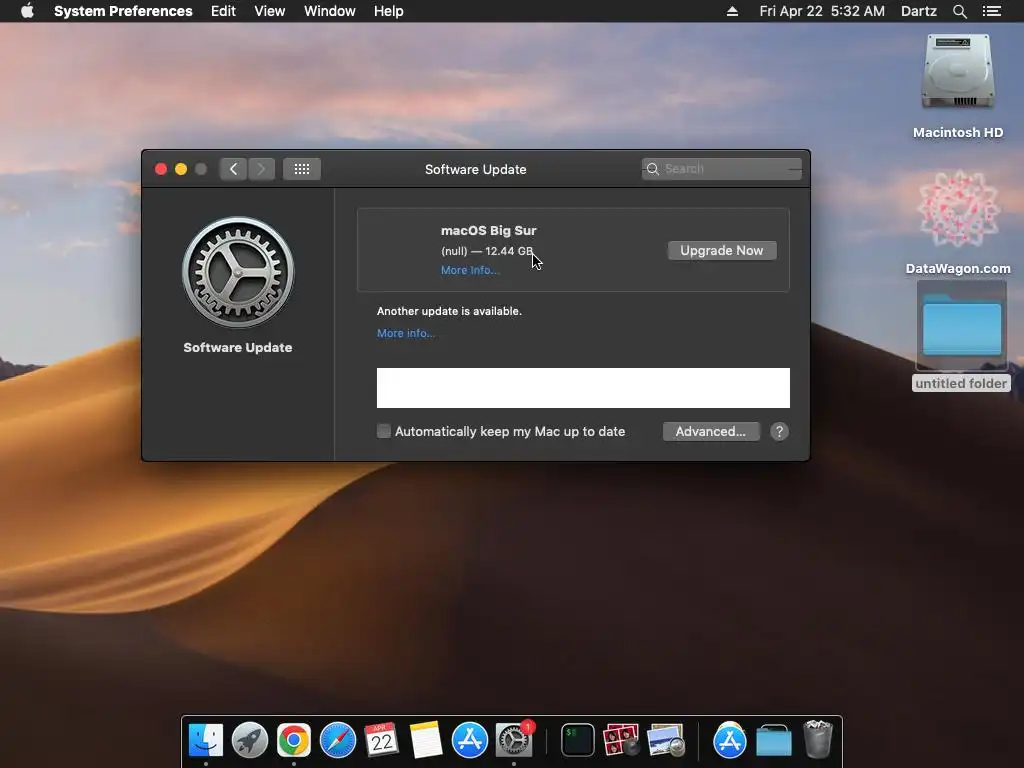Go back with the left chevron button
1024x768 pixels.
coord(233,169)
